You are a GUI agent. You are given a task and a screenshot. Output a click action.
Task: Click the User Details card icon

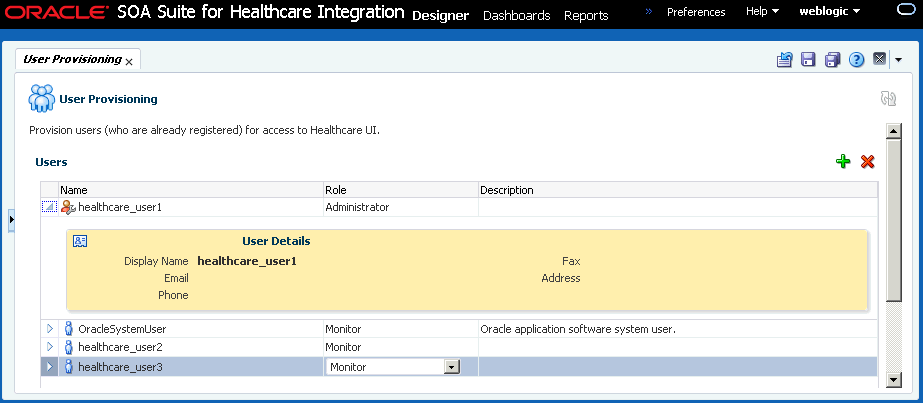pos(80,241)
